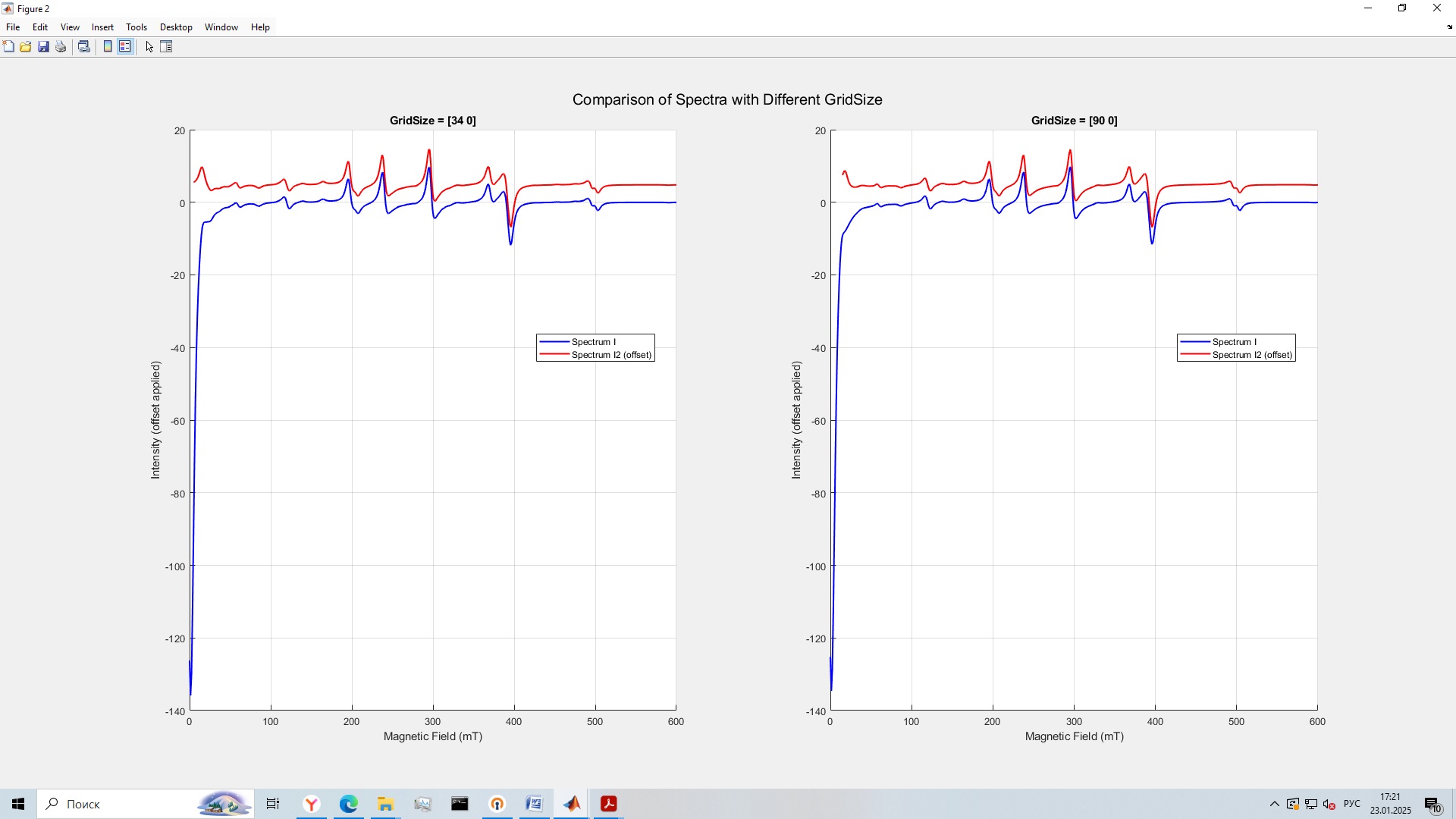Viewport: 1456px width, 819px height.
Task: Open Adobe Acrobat from the taskbar
Action: coord(609,804)
